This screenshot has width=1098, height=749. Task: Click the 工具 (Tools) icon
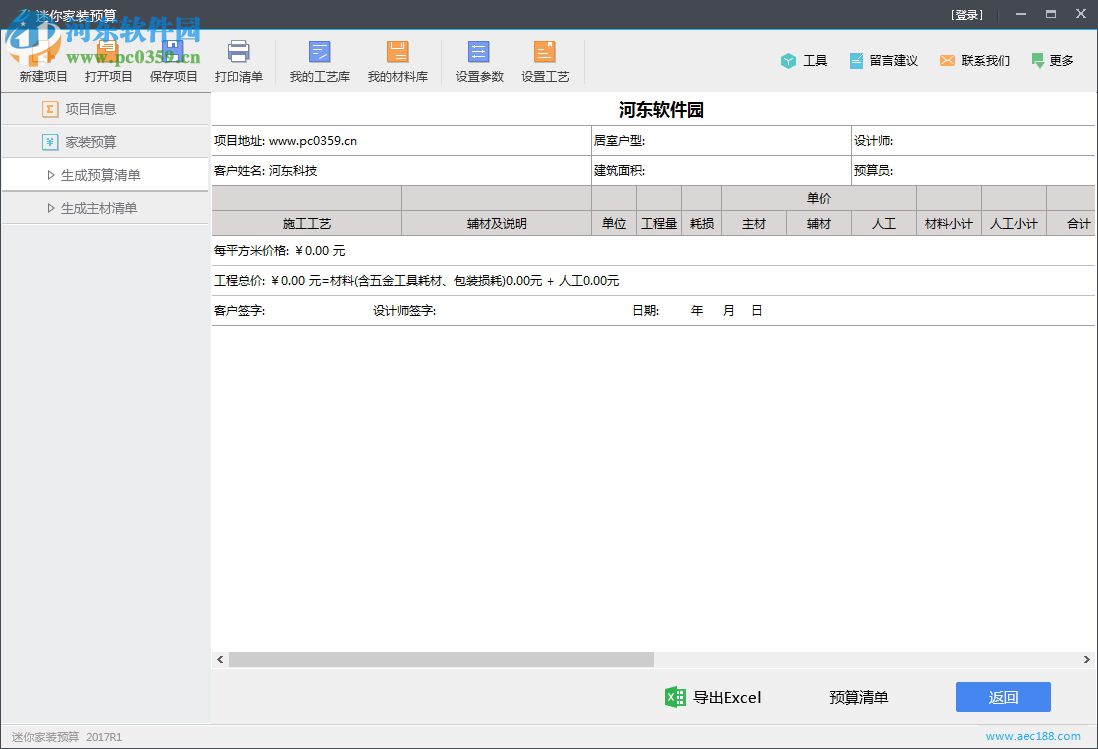click(x=803, y=60)
